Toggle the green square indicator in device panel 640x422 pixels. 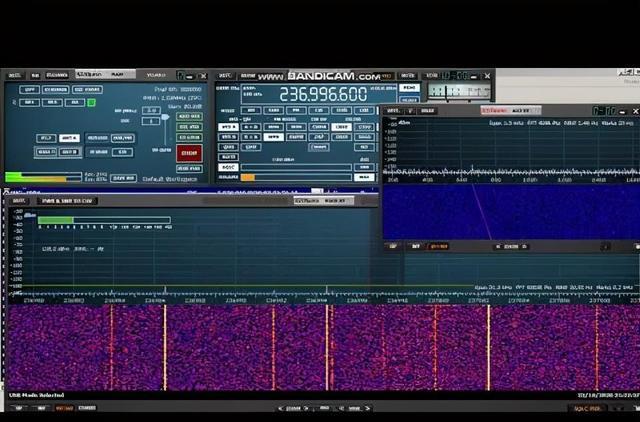pyautogui.click(x=91, y=102)
